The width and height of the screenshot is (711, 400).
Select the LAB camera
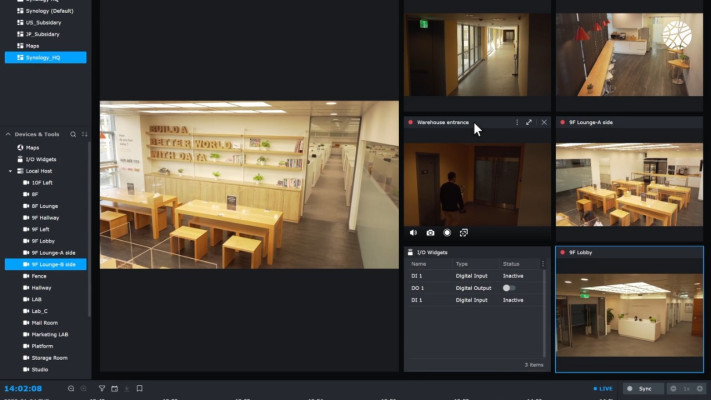tap(45, 299)
